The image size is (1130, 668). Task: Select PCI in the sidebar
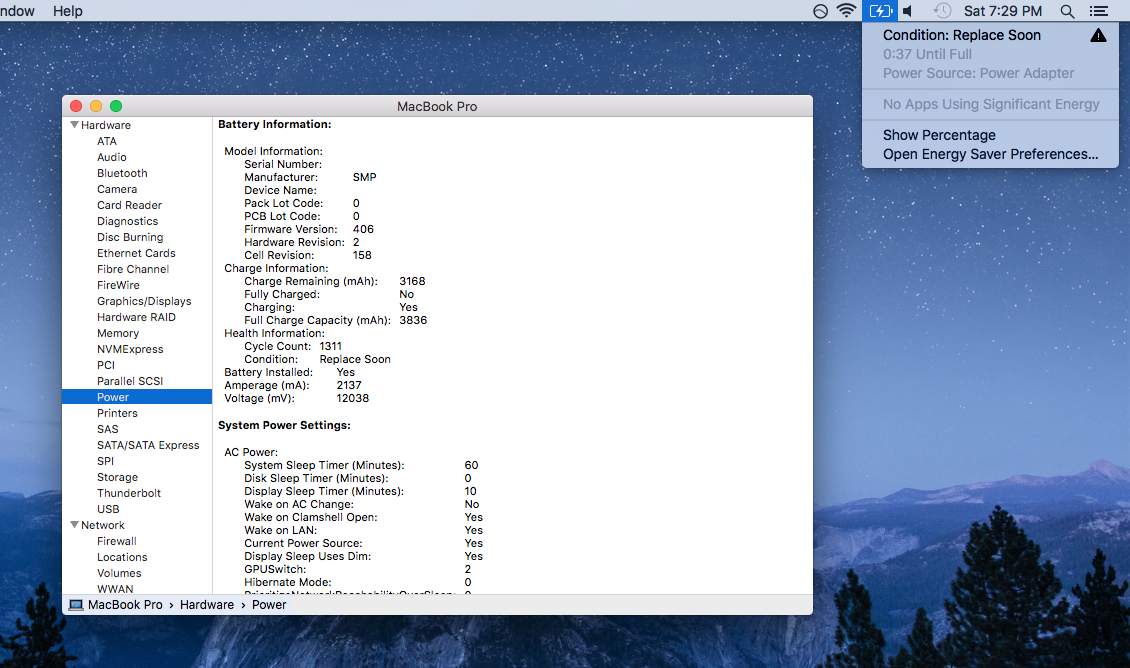point(106,365)
